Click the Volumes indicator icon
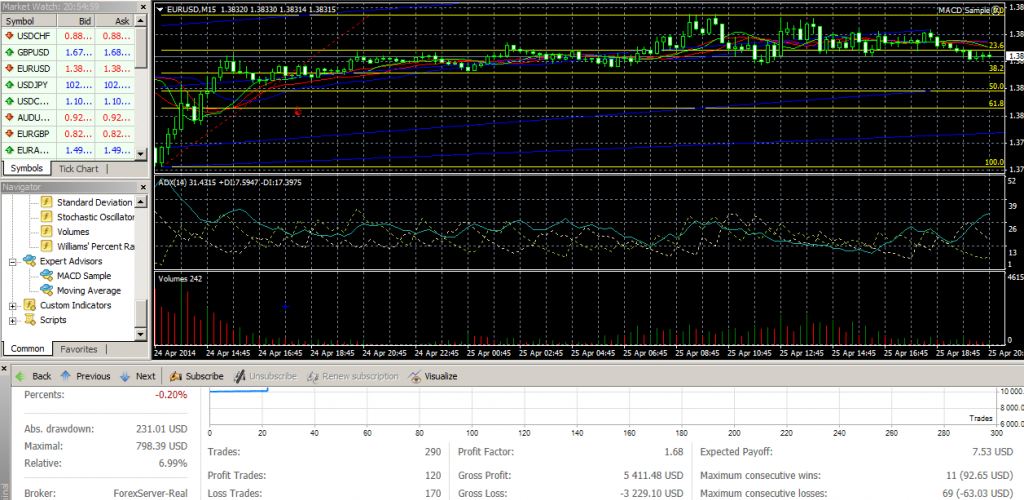 click(46, 231)
